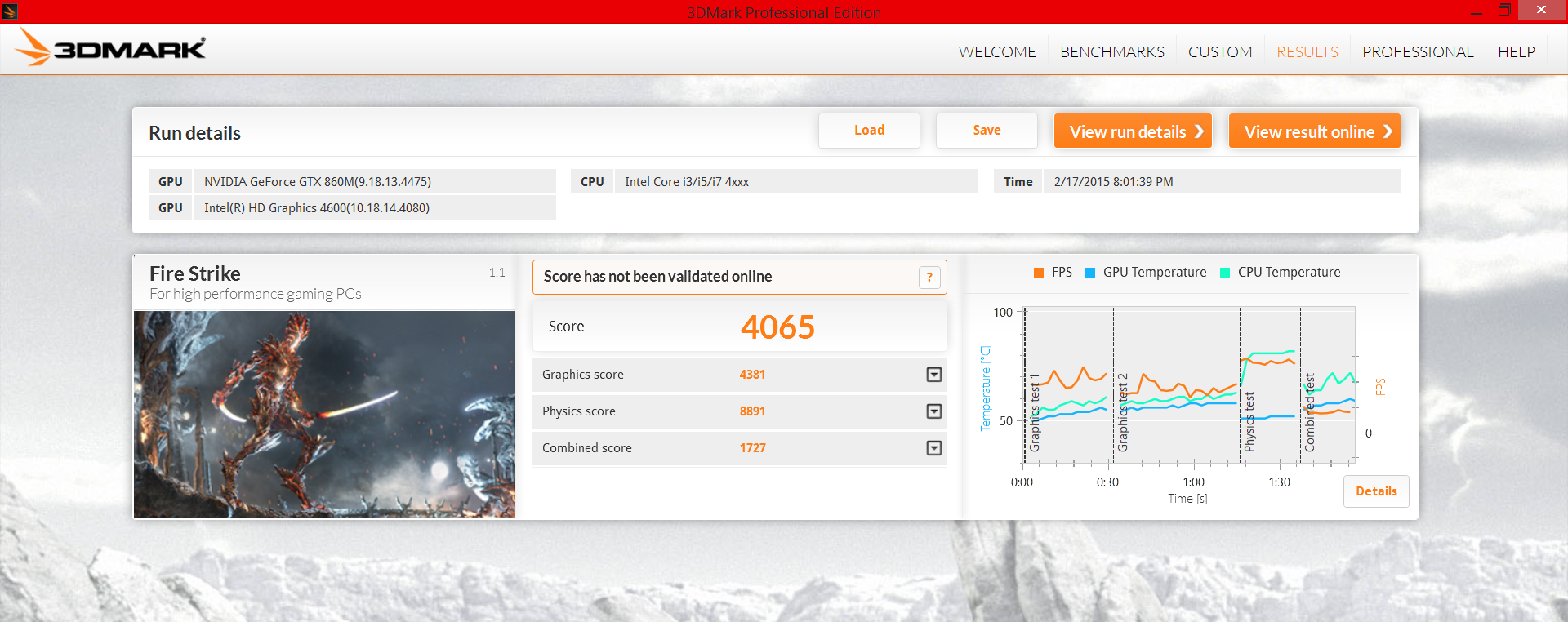Viewport: 1568px width, 622px height.
Task: Click the Graphics score value 4381
Action: coord(752,375)
